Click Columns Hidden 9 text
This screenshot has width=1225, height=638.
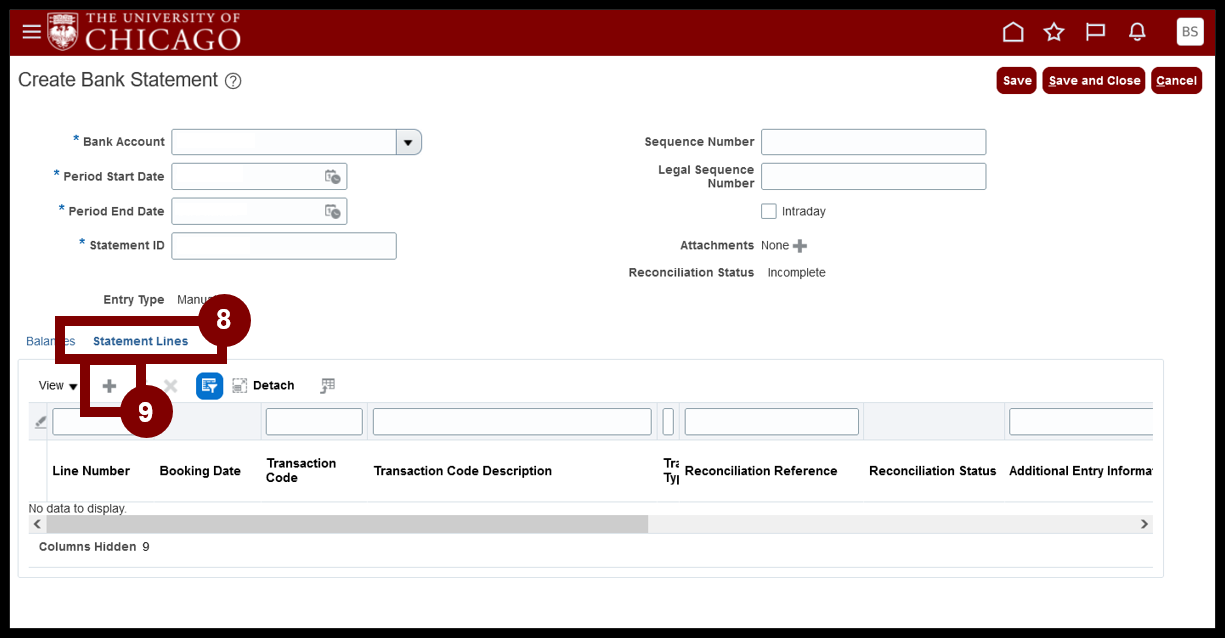94,547
